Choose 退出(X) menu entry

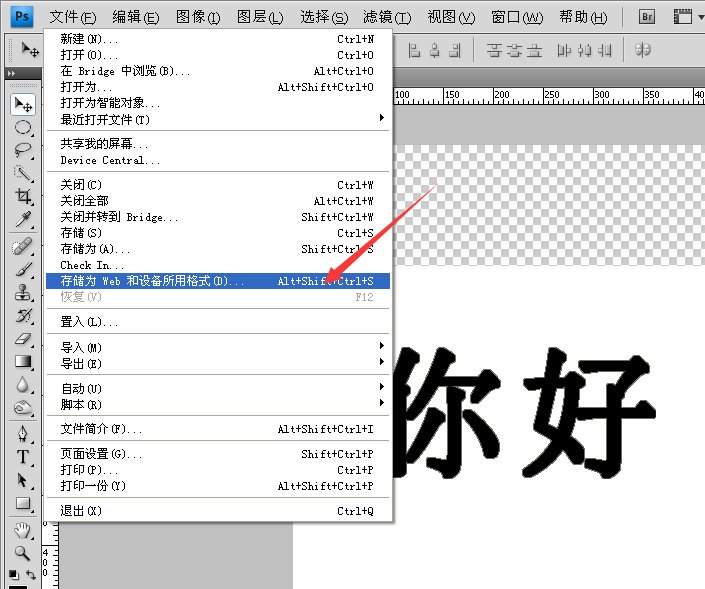(218, 511)
